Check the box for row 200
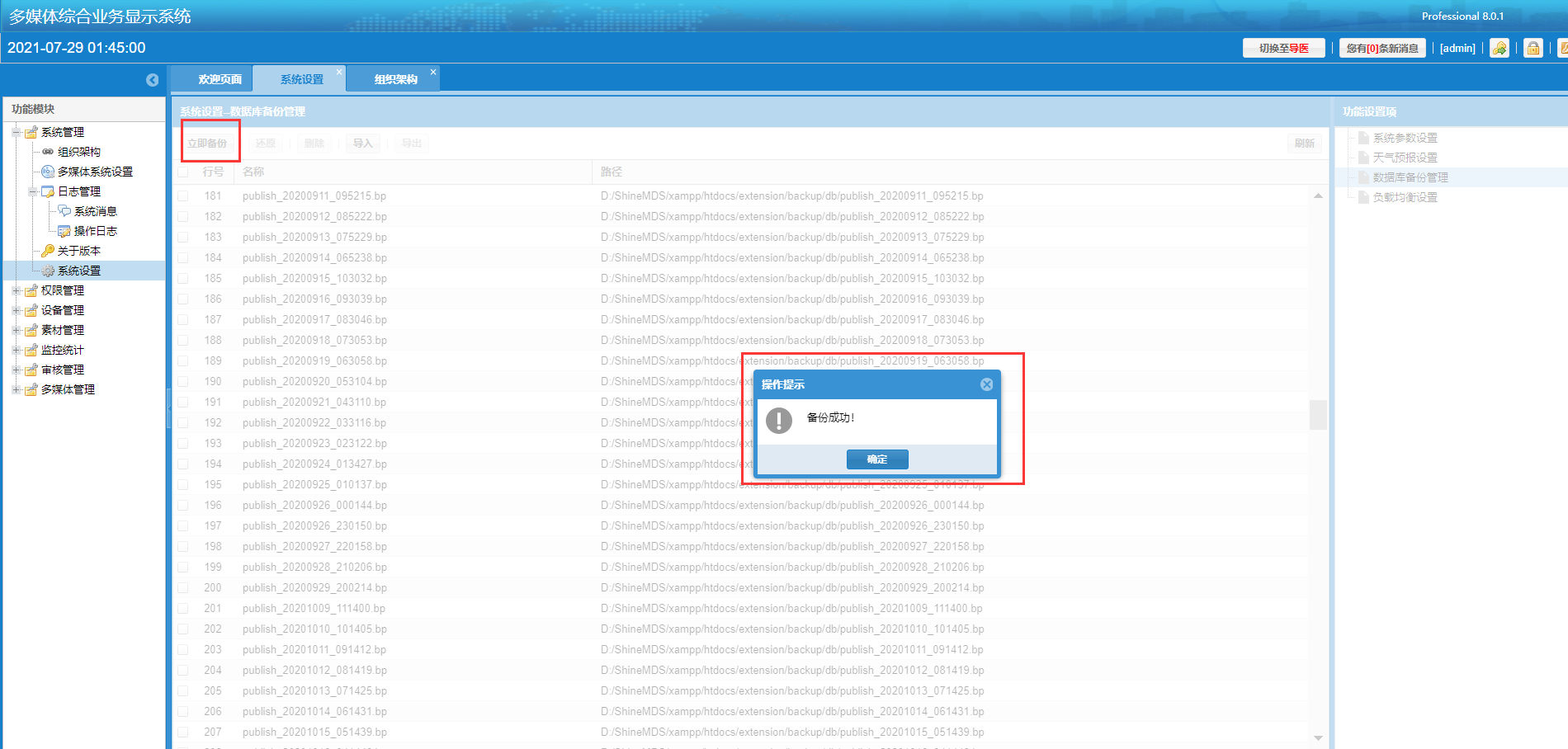Viewport: 1568px width, 749px height. pos(183,588)
